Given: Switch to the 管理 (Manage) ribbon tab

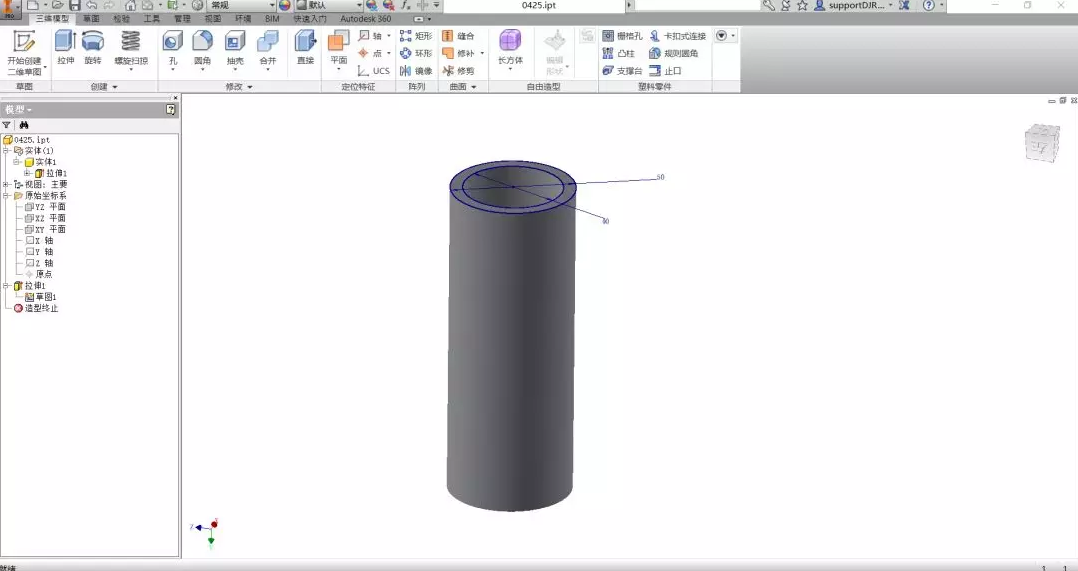Looking at the screenshot, I should 182,19.
